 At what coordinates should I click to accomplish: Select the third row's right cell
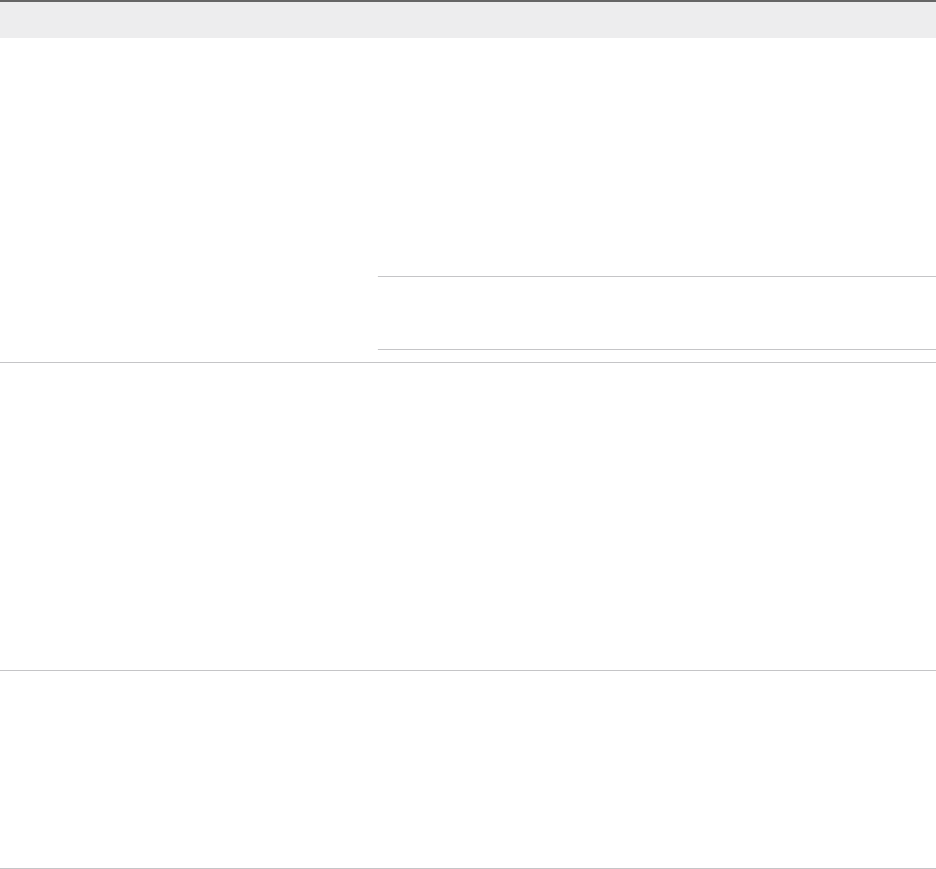[x=656, y=768]
